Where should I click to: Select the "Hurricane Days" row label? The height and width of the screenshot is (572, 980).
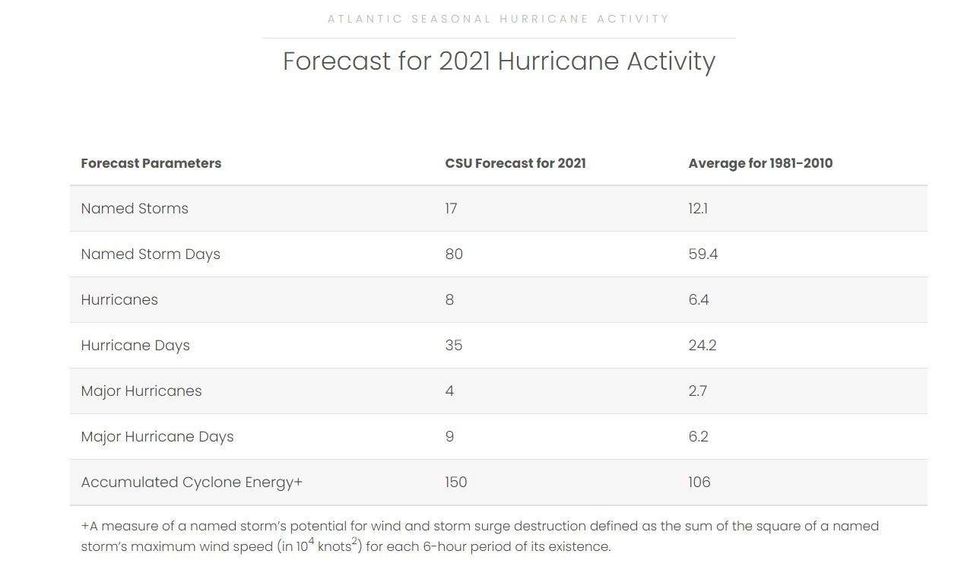(x=135, y=345)
